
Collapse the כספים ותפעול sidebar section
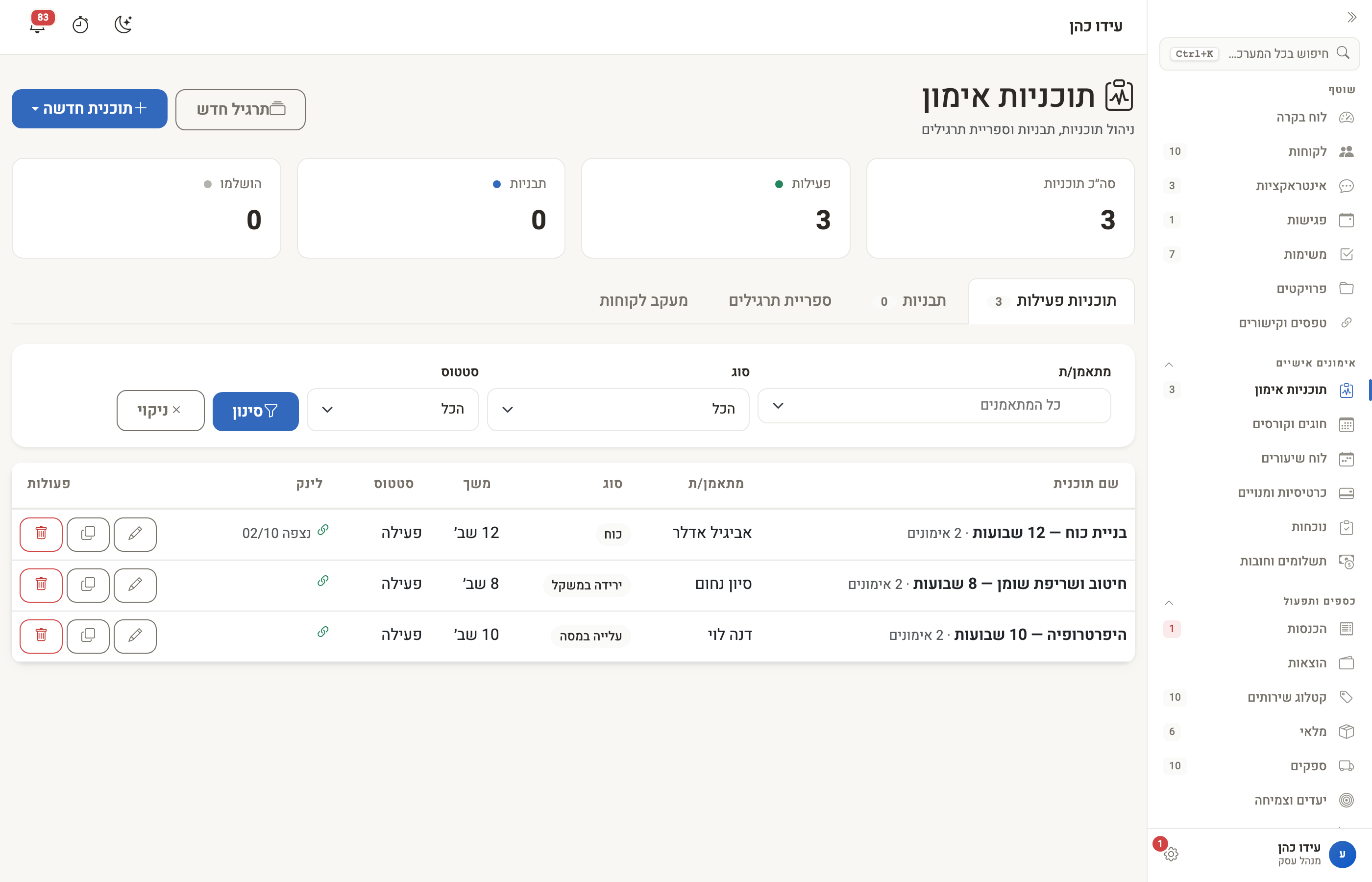point(1169,603)
